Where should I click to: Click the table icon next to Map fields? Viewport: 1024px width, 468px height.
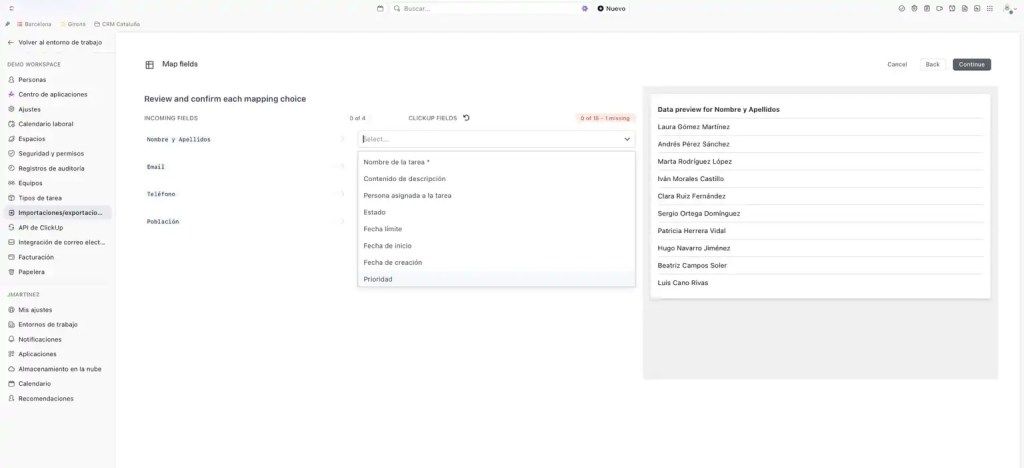tap(150, 65)
